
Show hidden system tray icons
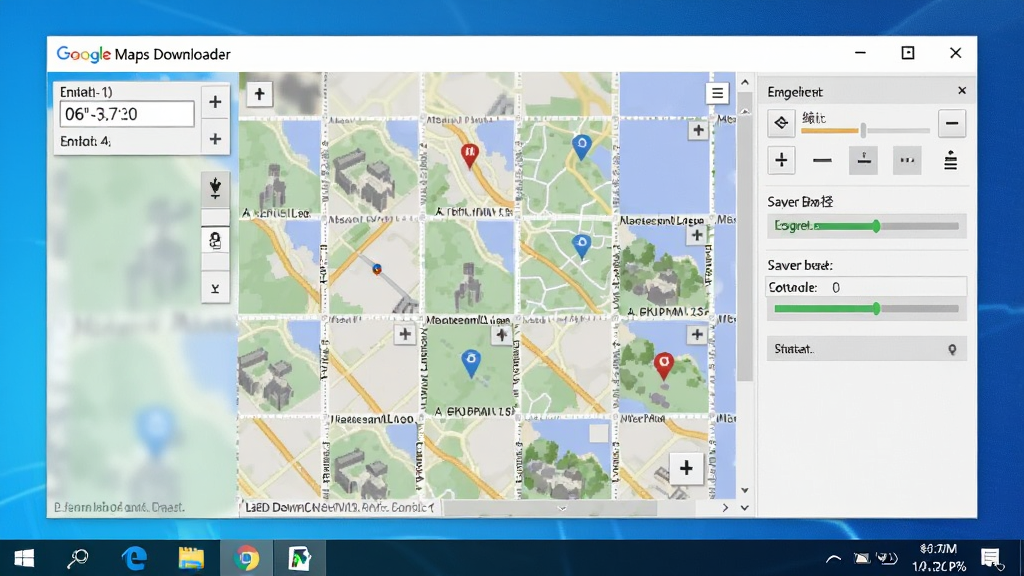(833, 558)
